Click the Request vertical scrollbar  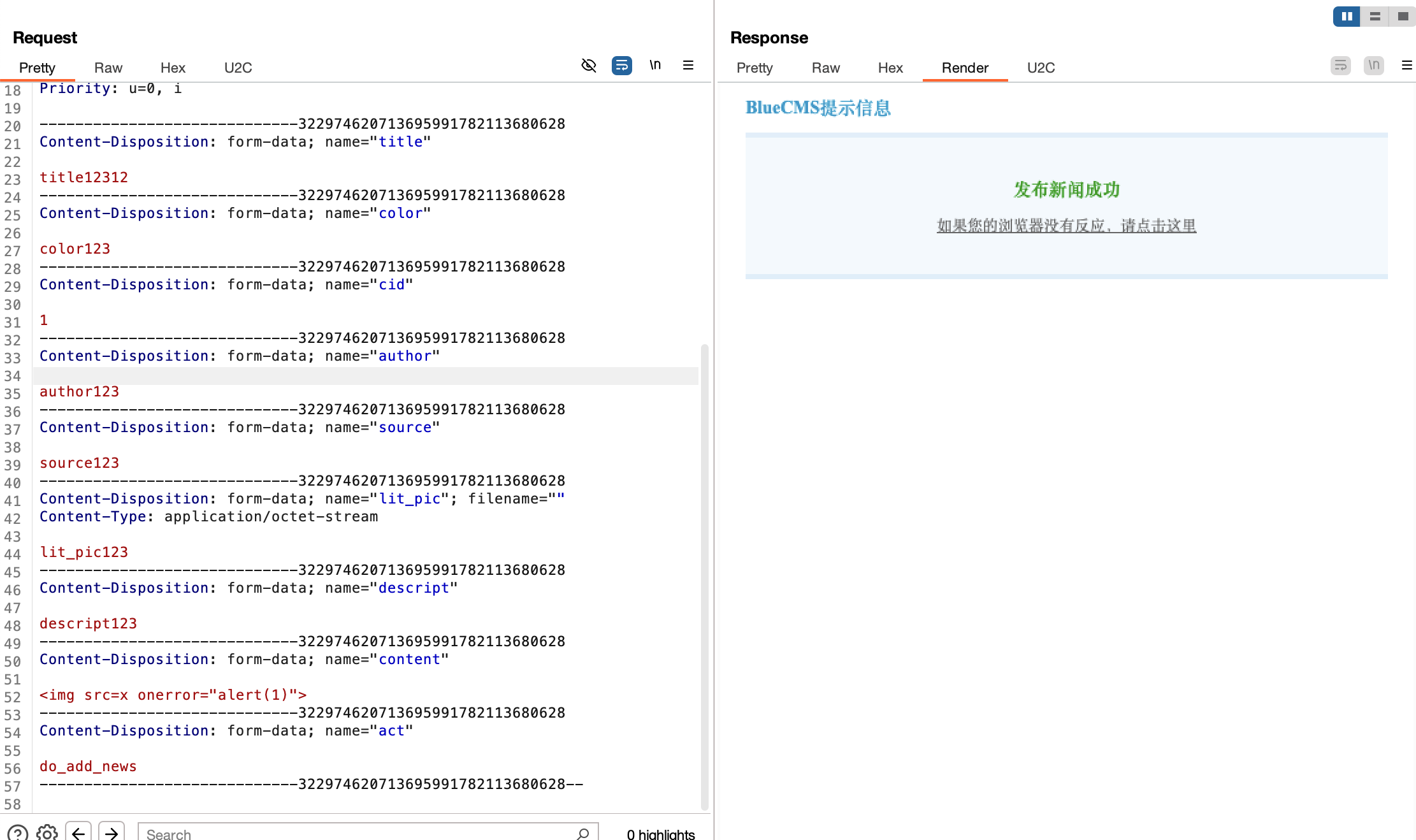point(704,577)
